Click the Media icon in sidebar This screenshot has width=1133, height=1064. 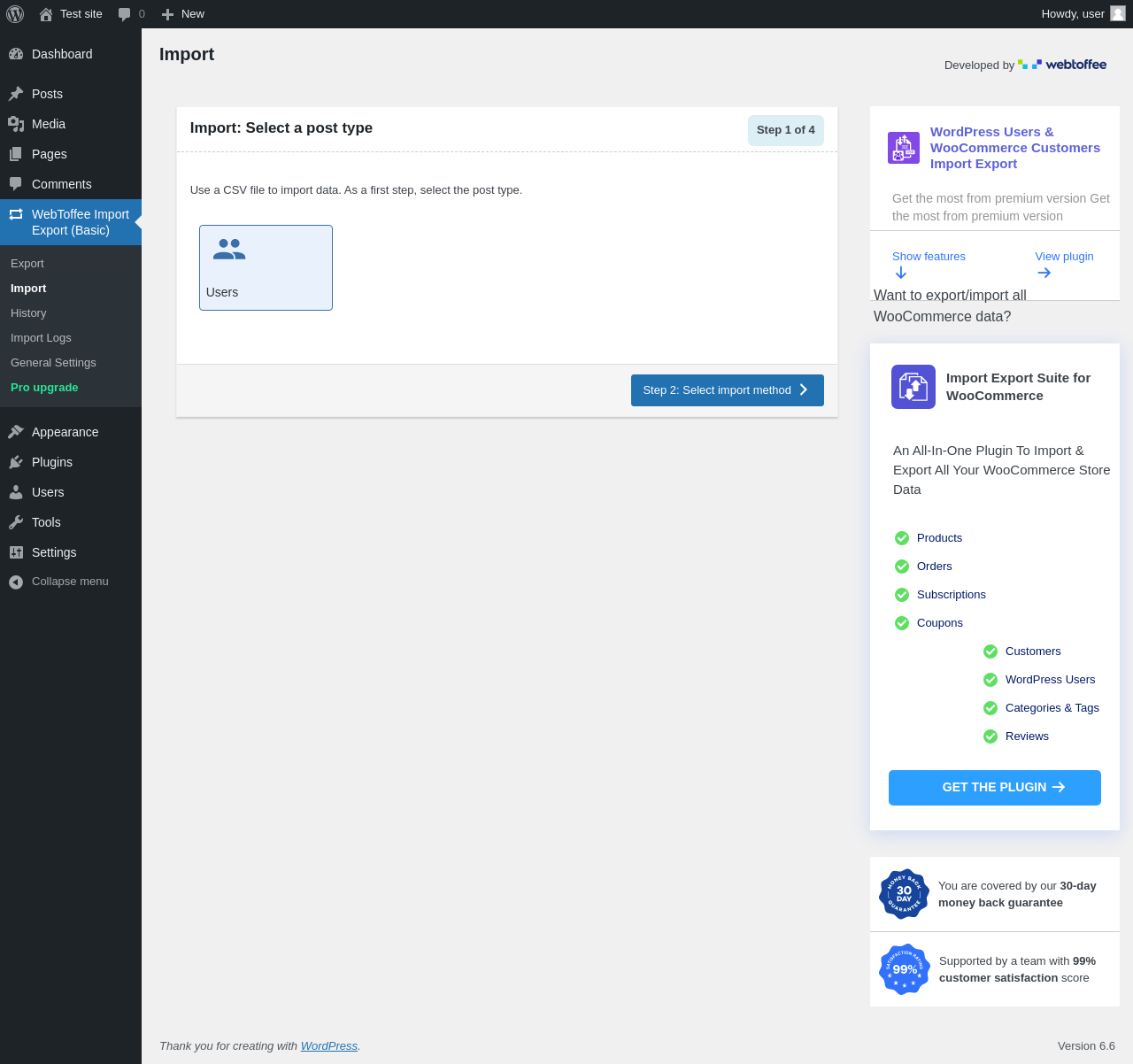coord(16,124)
